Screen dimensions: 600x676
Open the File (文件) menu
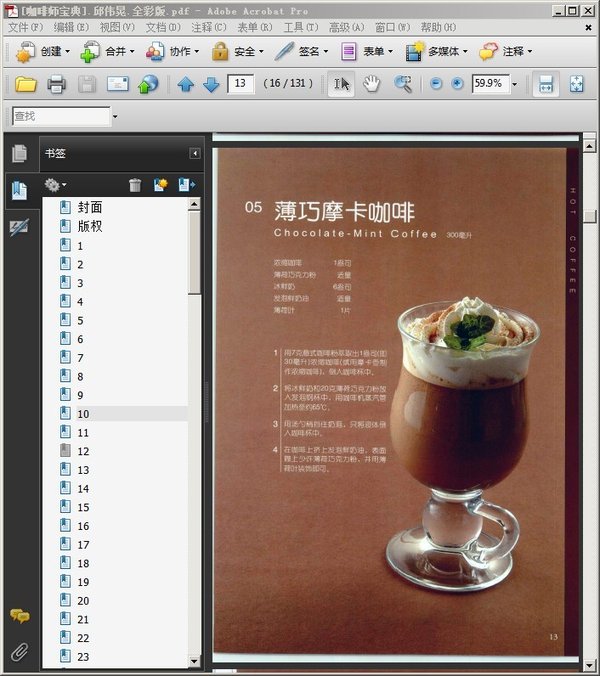(x=25, y=28)
